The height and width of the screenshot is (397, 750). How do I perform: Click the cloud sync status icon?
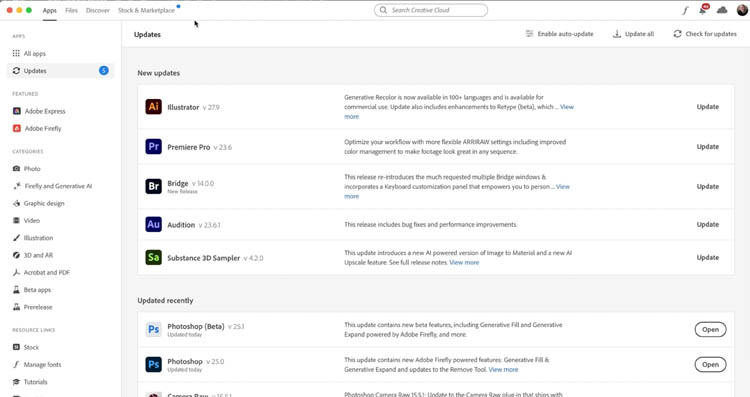(x=722, y=10)
